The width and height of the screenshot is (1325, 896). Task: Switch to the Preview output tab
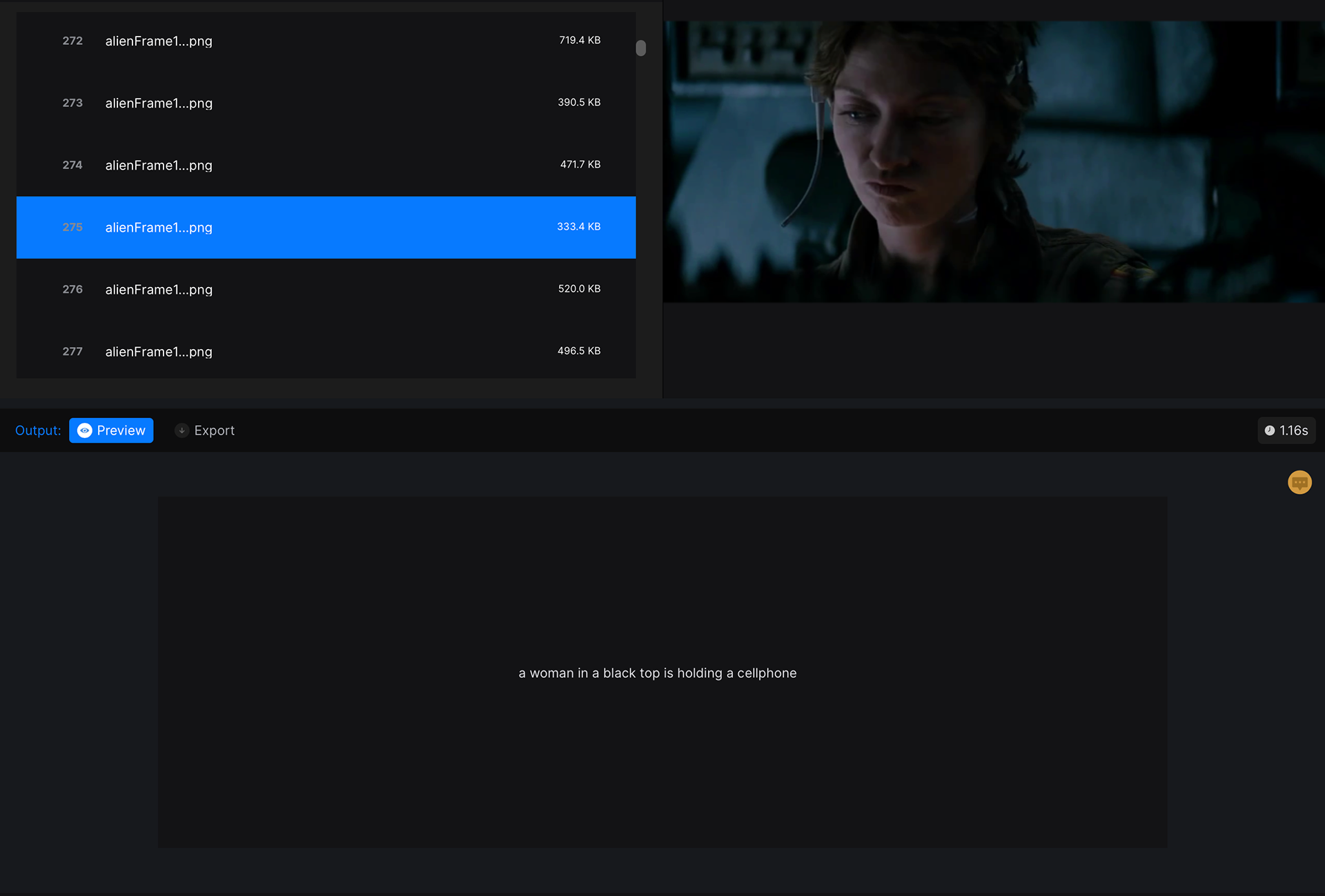111,430
